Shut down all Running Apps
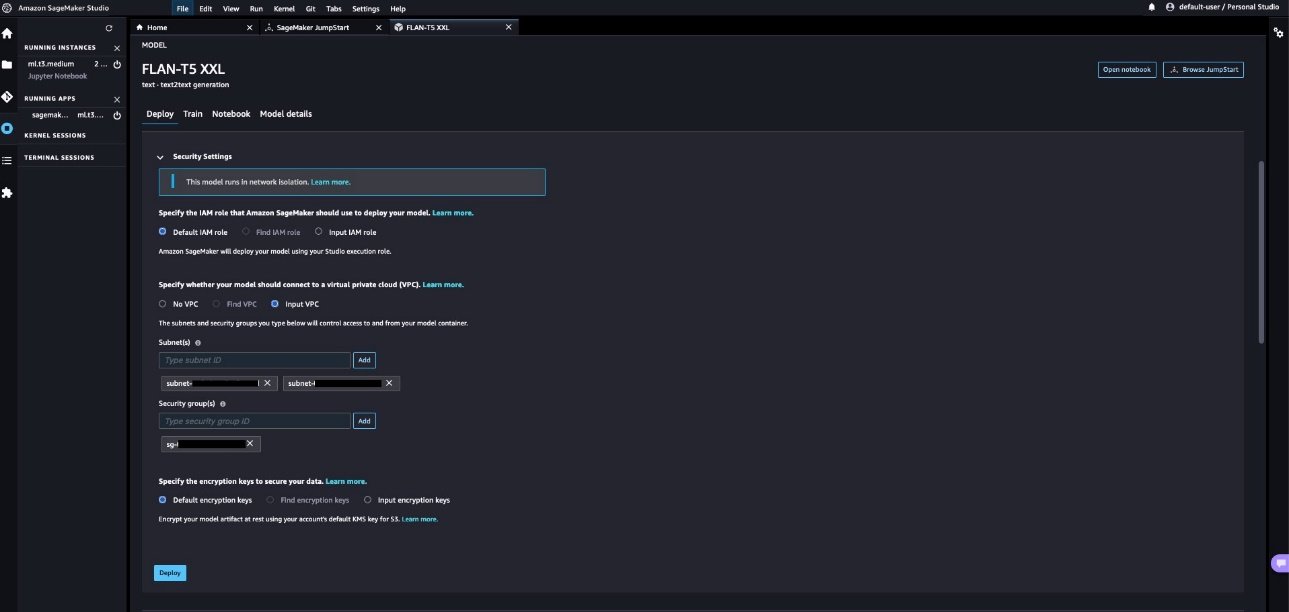Viewport: 1289px width, 612px height. (117, 99)
